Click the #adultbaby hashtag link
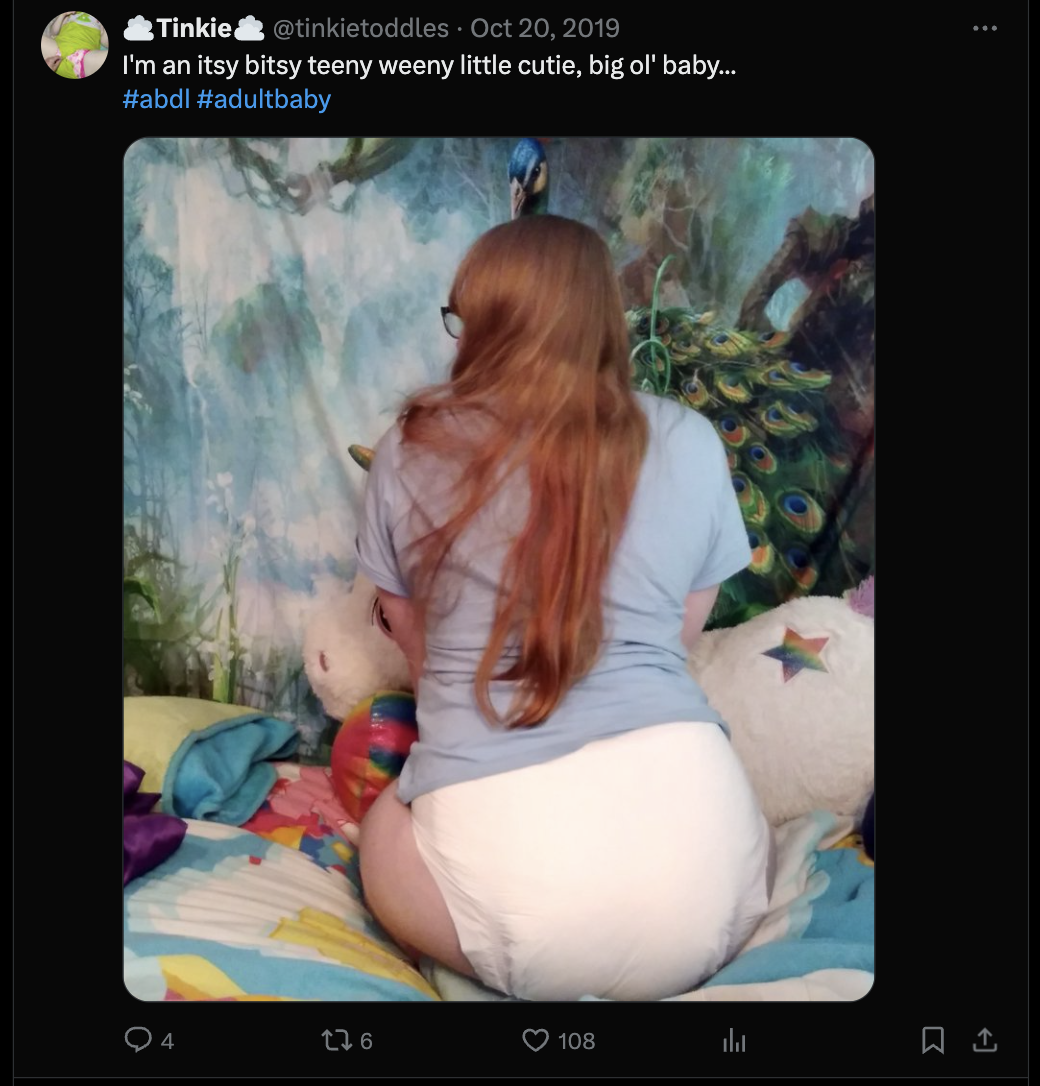Screen dimensions: 1040x1086 264,99
